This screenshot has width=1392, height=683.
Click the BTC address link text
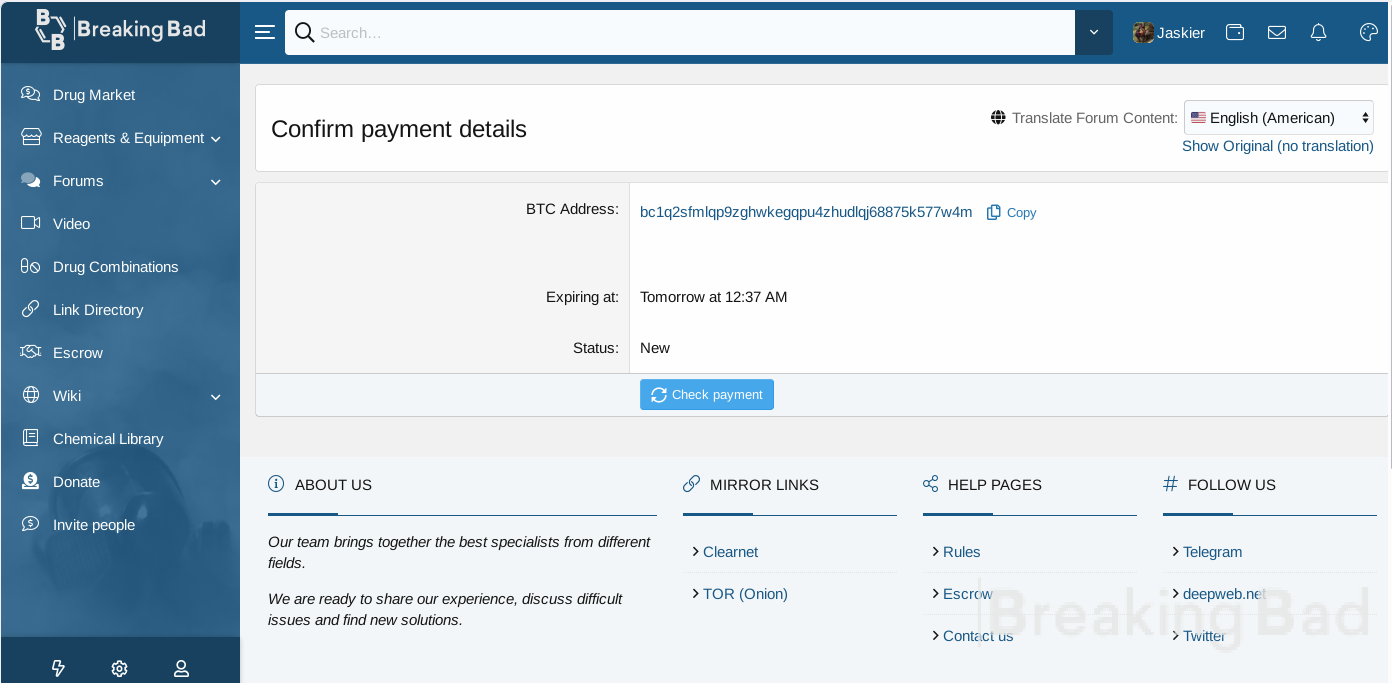pos(806,212)
